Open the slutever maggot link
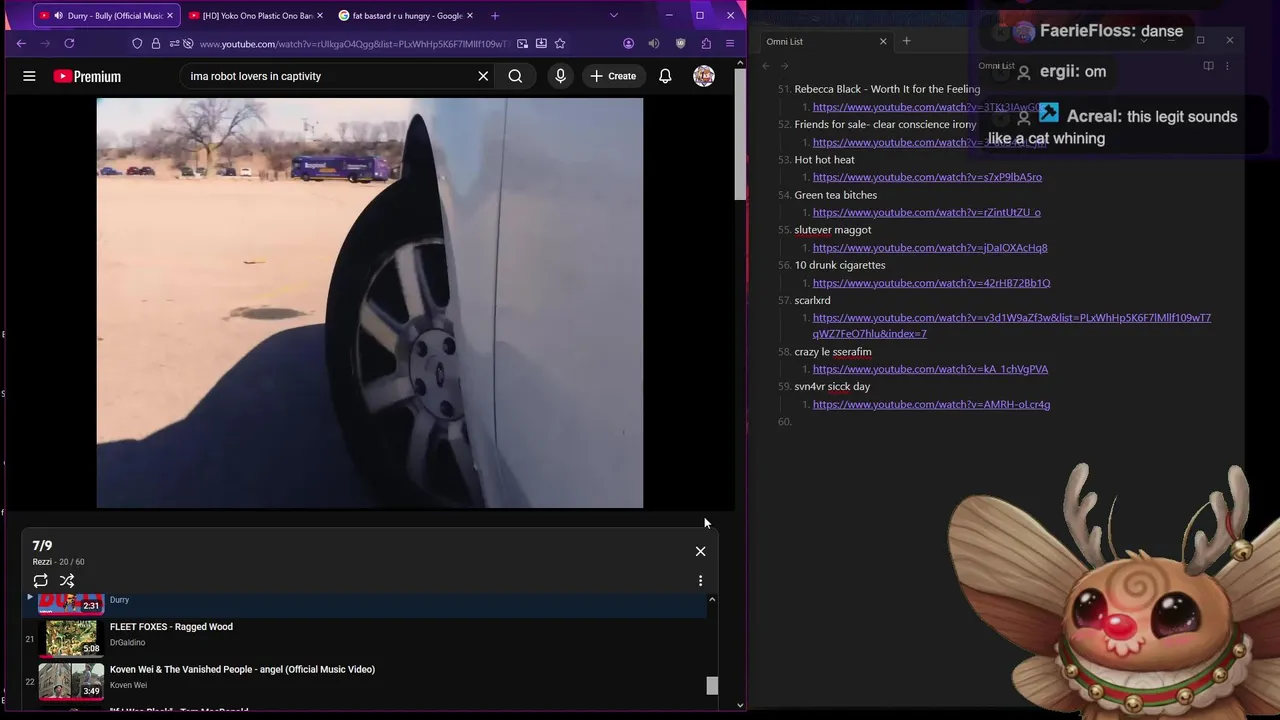The width and height of the screenshot is (1280, 720). (930, 248)
